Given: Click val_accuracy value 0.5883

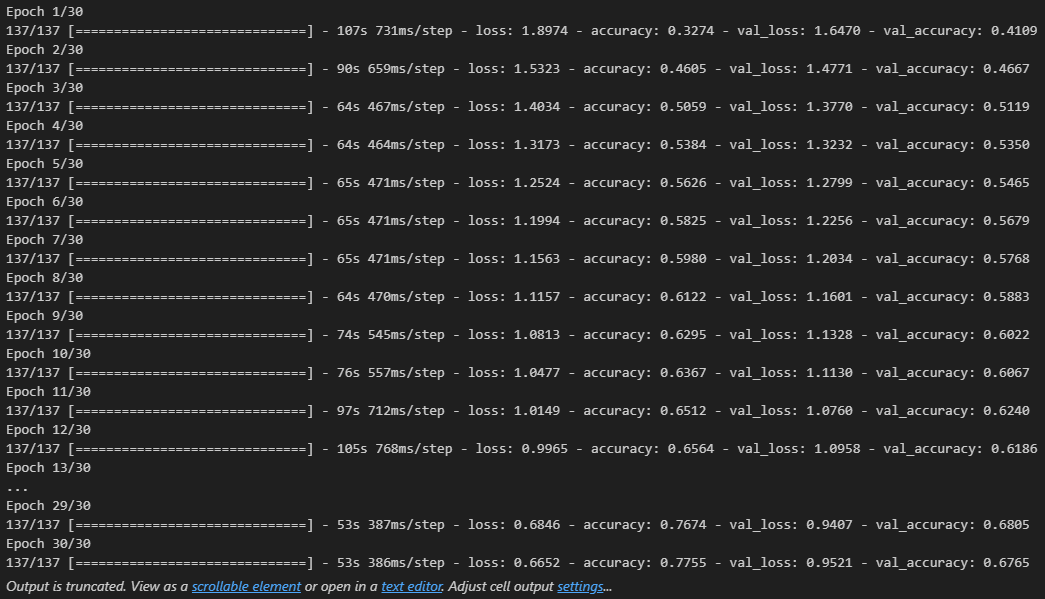Looking at the screenshot, I should pos(1006,297).
